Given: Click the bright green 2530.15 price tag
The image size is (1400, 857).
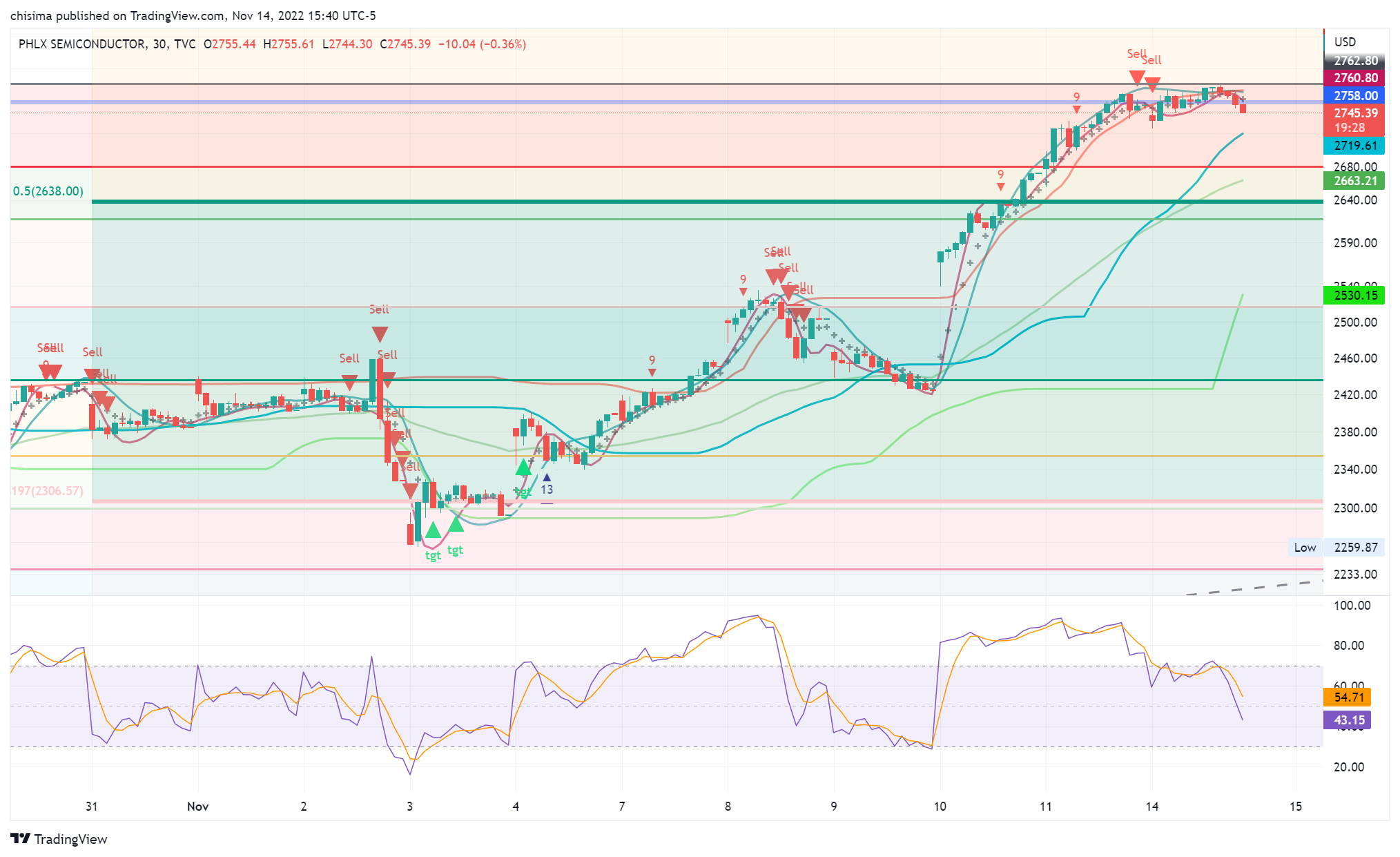Looking at the screenshot, I should (1355, 296).
